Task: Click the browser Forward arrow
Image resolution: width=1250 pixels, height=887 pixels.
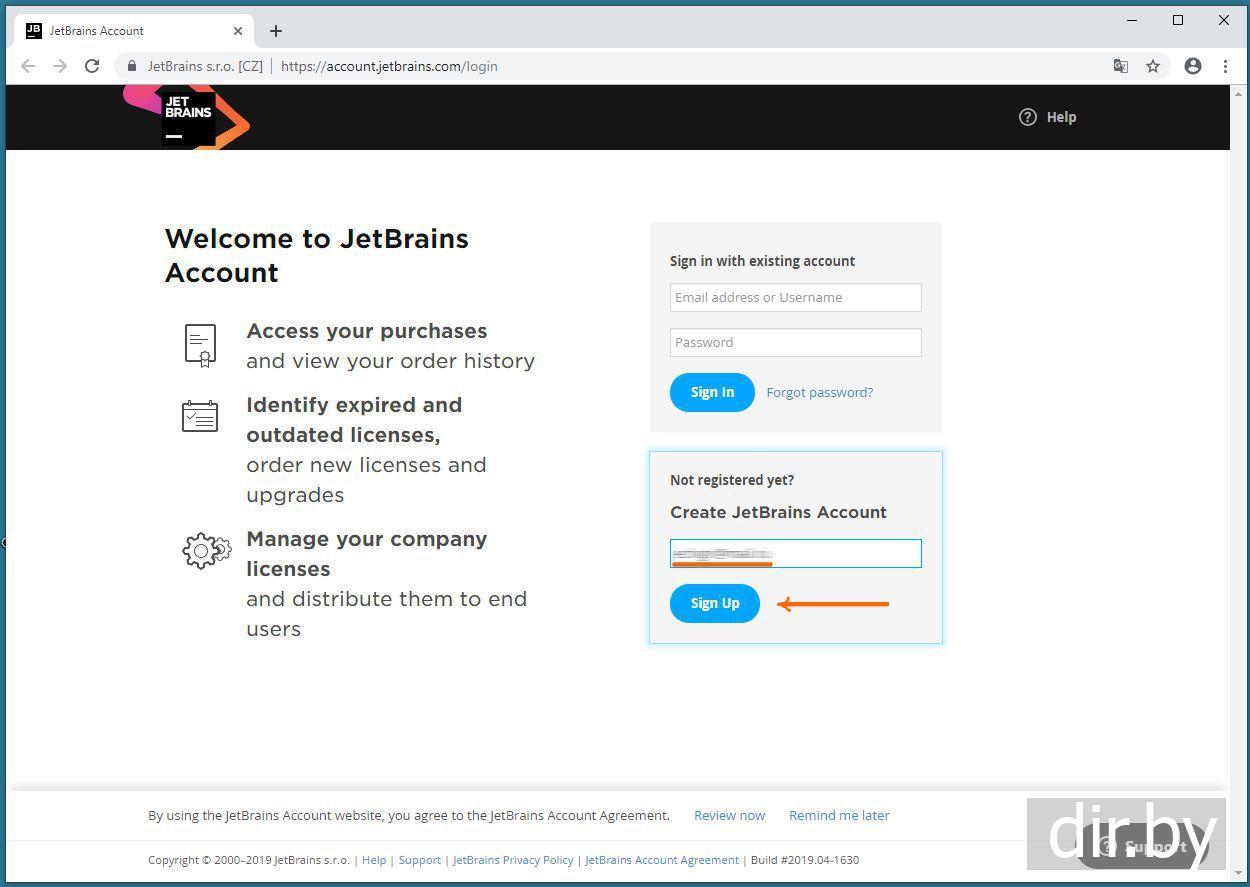Action: [60, 66]
